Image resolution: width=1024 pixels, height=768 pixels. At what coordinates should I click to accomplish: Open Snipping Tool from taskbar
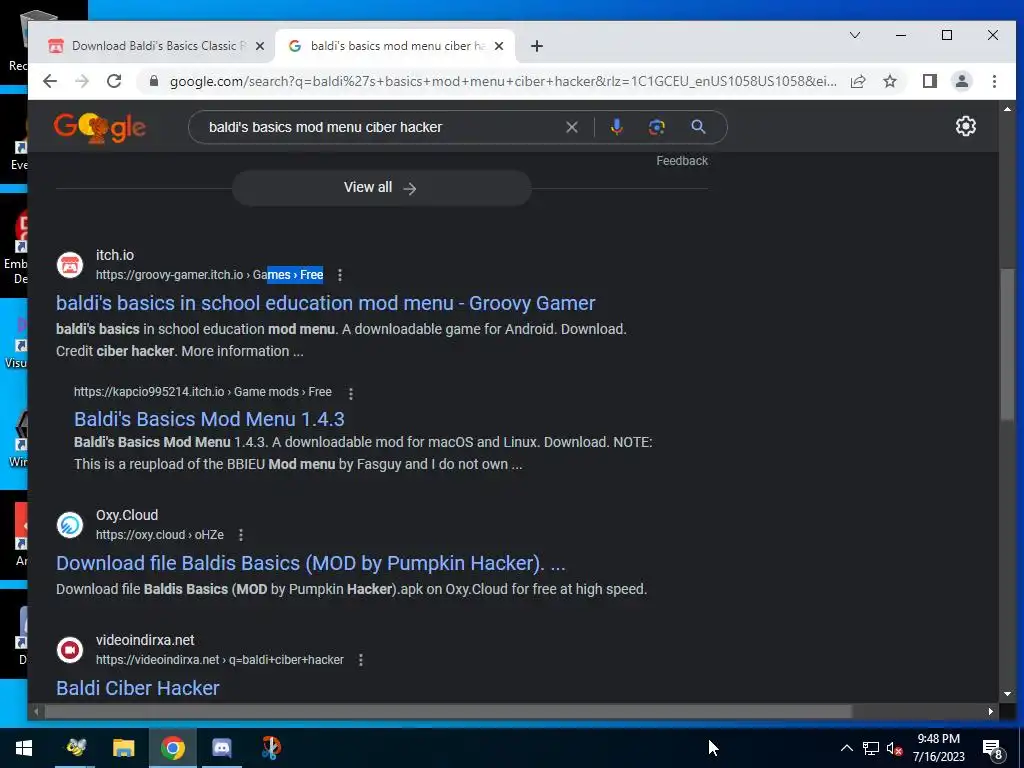click(x=271, y=748)
